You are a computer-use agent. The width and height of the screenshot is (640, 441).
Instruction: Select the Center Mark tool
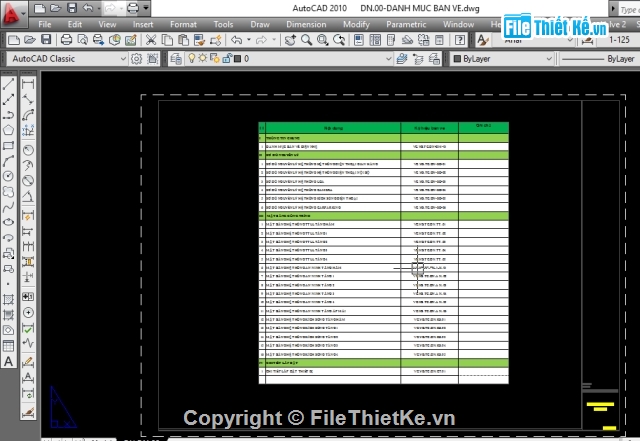click(28, 313)
